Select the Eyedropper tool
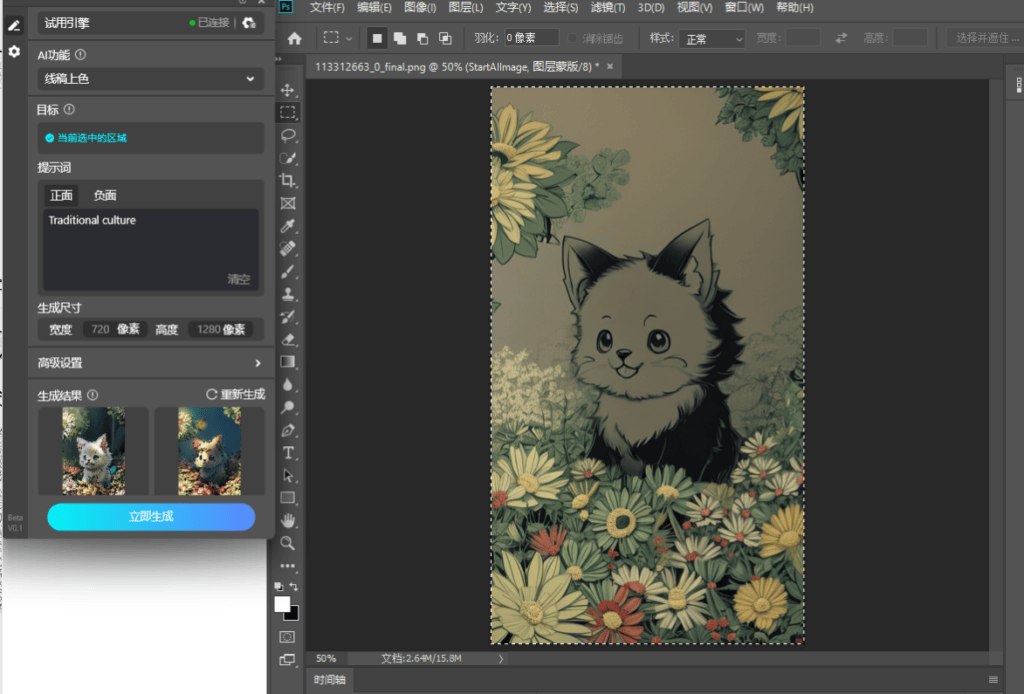The image size is (1024, 694). pos(287,226)
